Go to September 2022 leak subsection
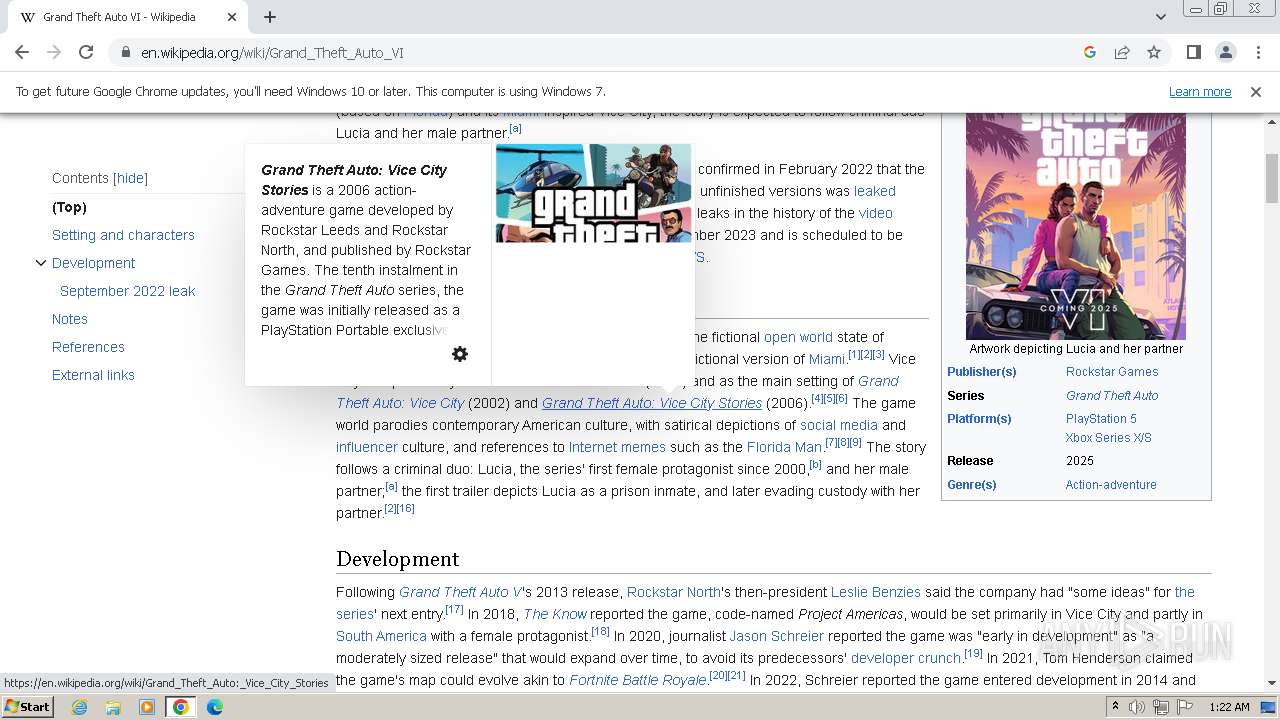This screenshot has width=1280, height=720. 127,291
